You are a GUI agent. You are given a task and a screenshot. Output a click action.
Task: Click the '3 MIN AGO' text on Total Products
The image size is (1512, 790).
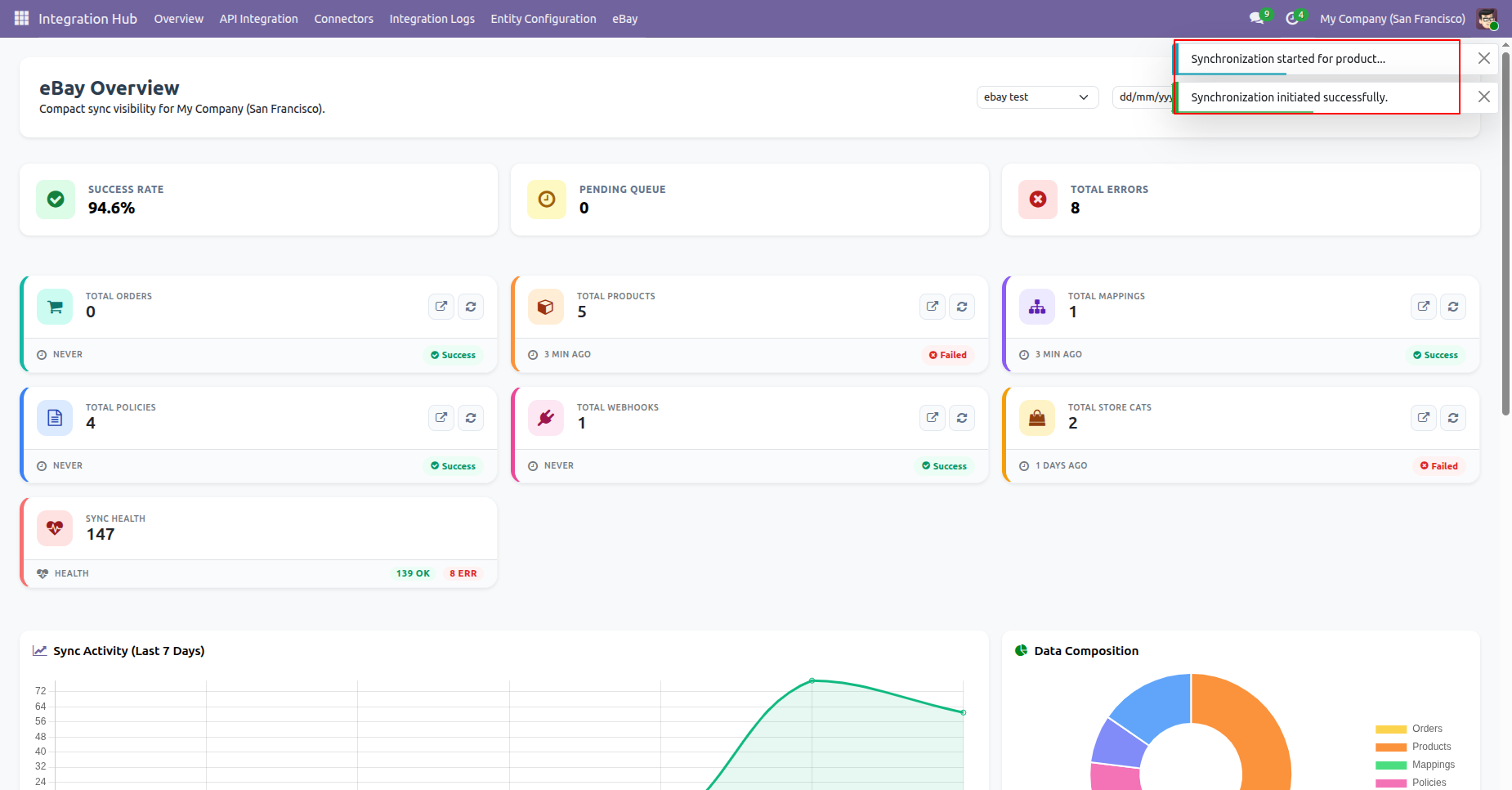point(567,355)
